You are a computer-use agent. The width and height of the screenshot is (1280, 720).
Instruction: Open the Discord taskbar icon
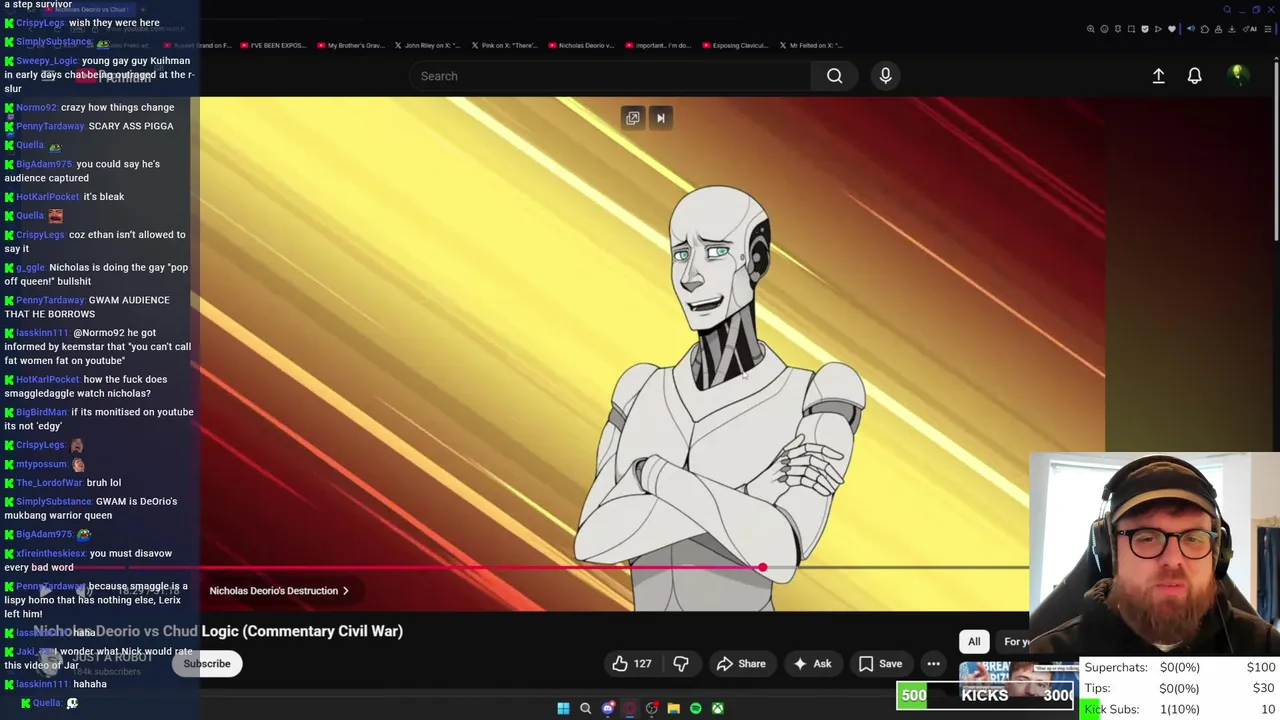[x=607, y=709]
